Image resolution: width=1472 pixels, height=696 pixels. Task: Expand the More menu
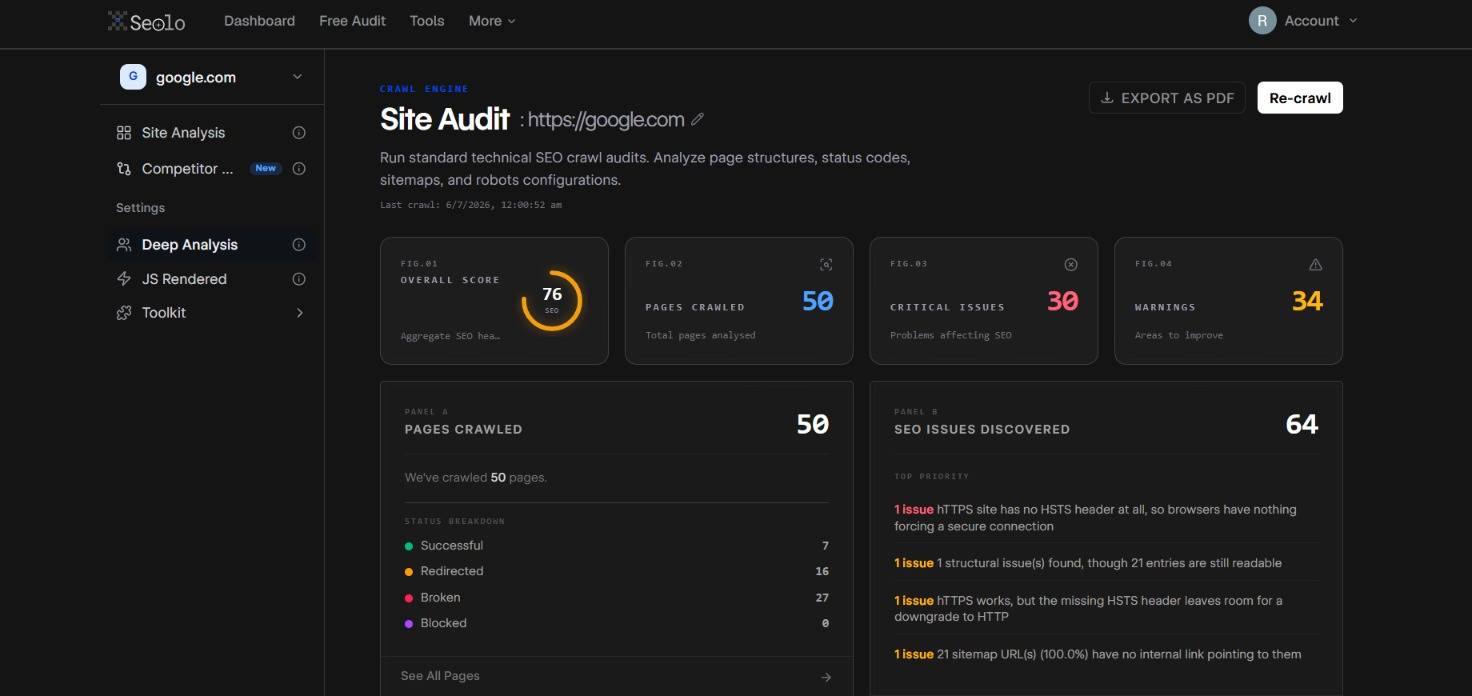click(x=492, y=21)
